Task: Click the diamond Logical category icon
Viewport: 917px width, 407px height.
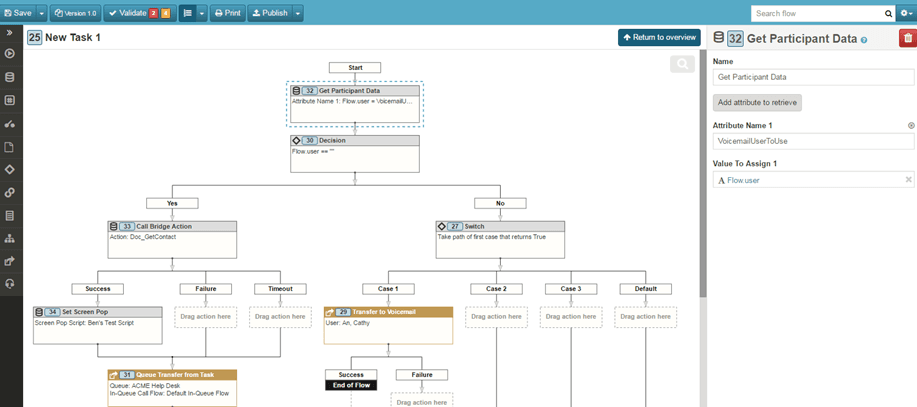Action: click(x=10, y=169)
